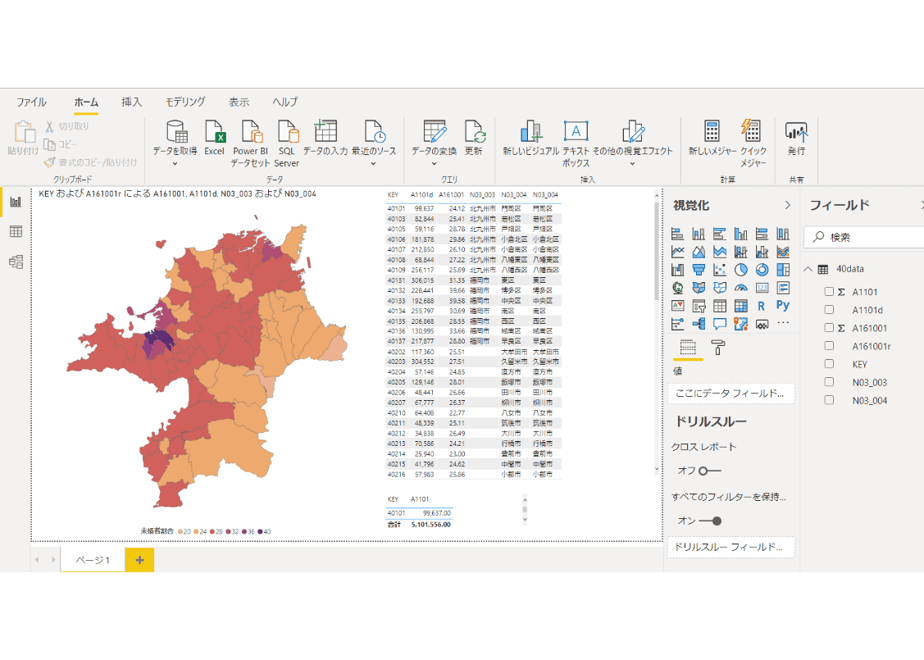
Task: Create a クイック メジャー
Action: click(x=753, y=144)
